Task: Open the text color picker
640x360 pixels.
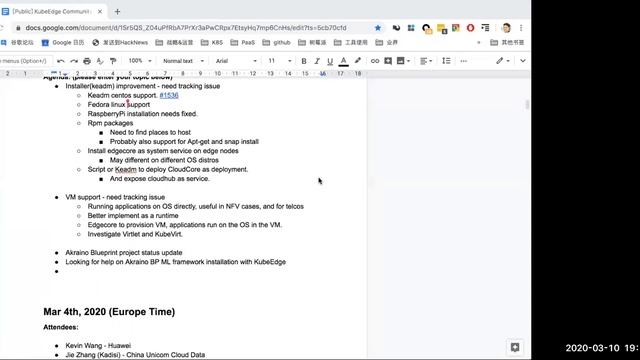Action: (x=344, y=61)
